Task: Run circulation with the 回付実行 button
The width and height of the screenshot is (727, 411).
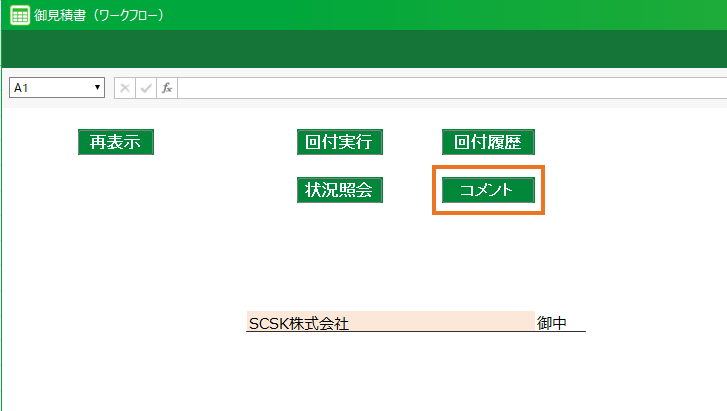Action: click(x=339, y=142)
